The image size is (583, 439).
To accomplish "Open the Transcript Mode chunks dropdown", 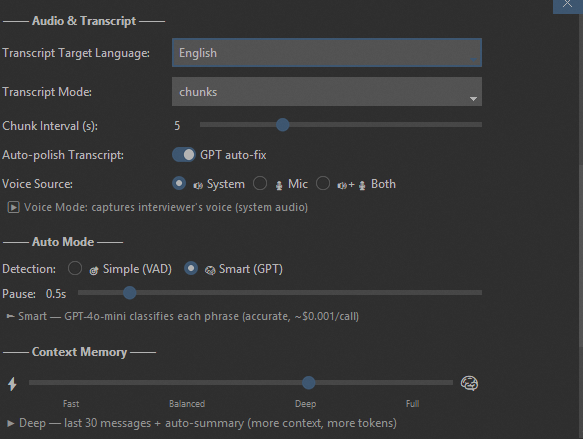I will coord(327,92).
